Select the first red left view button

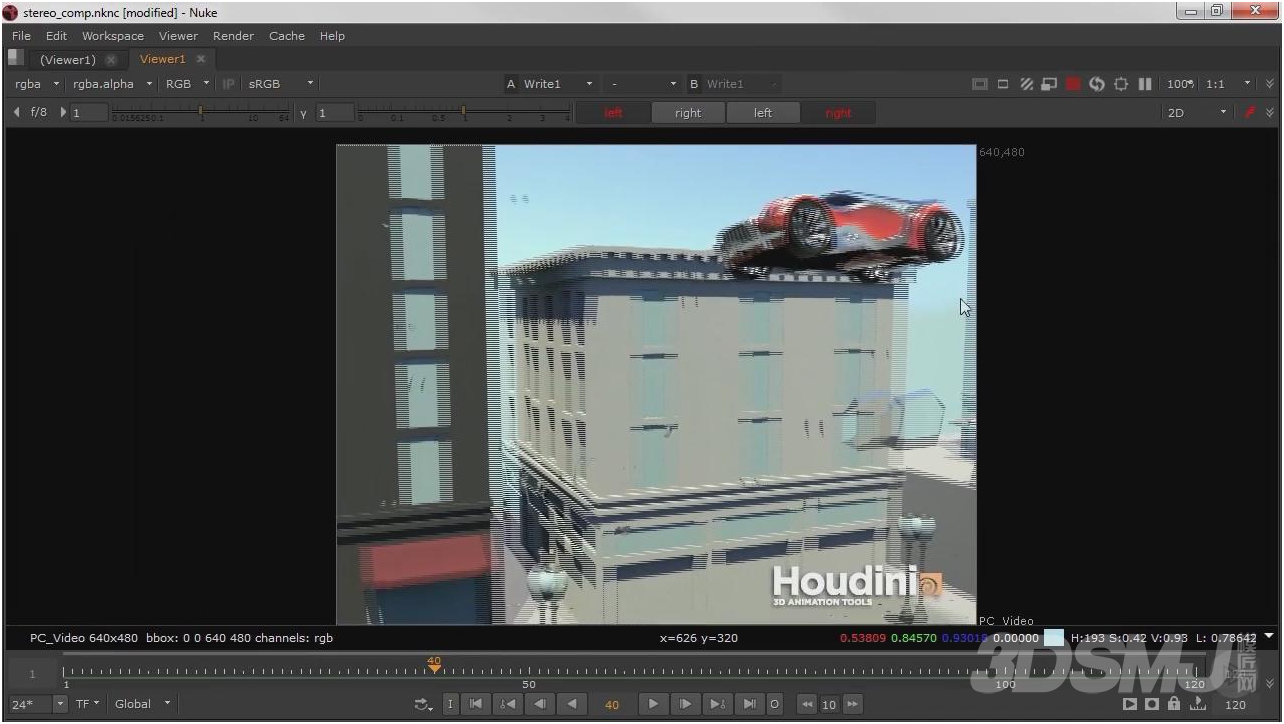(613, 113)
